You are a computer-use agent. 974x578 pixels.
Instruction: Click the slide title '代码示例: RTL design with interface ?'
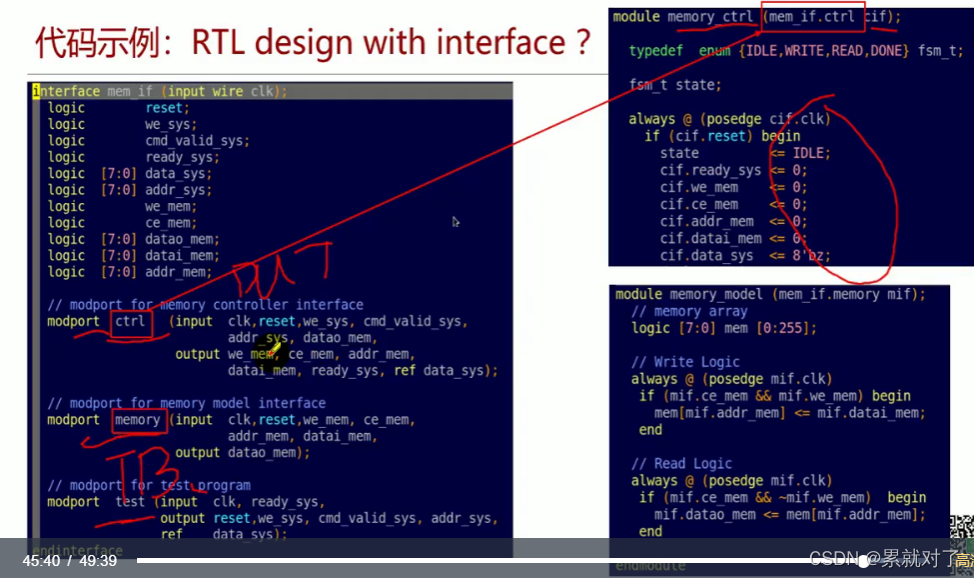coord(312,43)
